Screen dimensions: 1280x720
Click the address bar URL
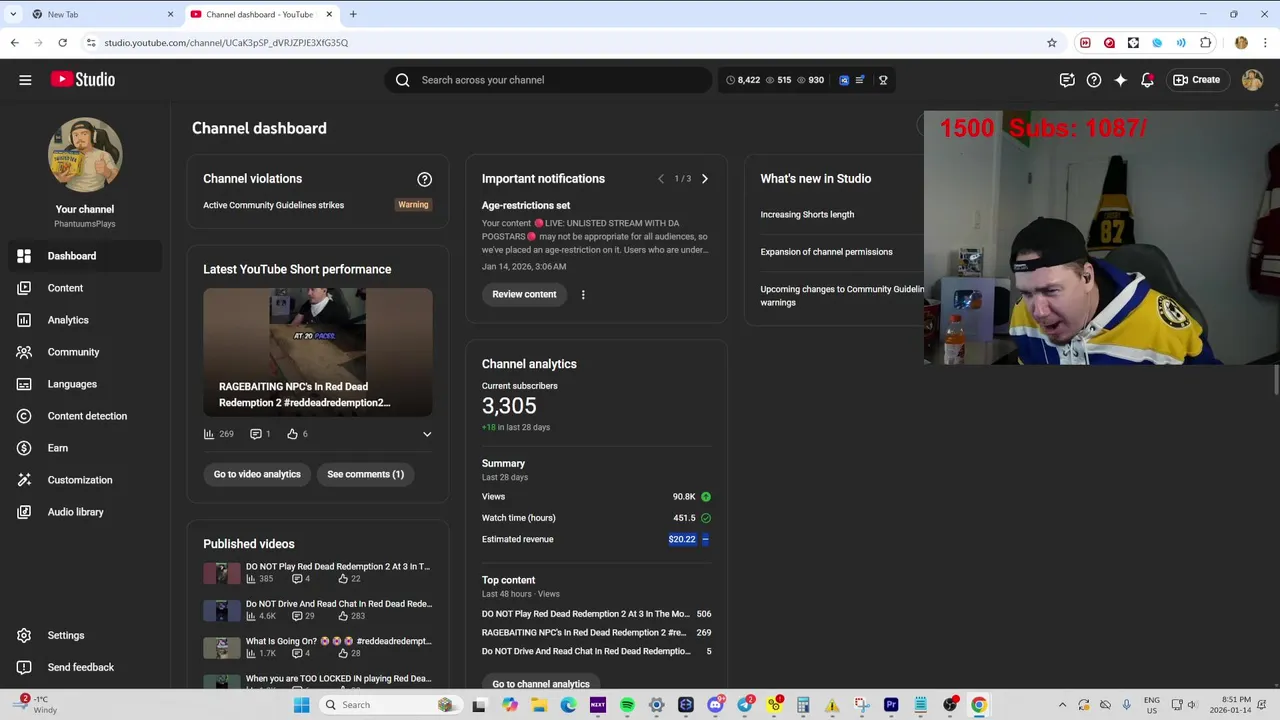(x=226, y=43)
